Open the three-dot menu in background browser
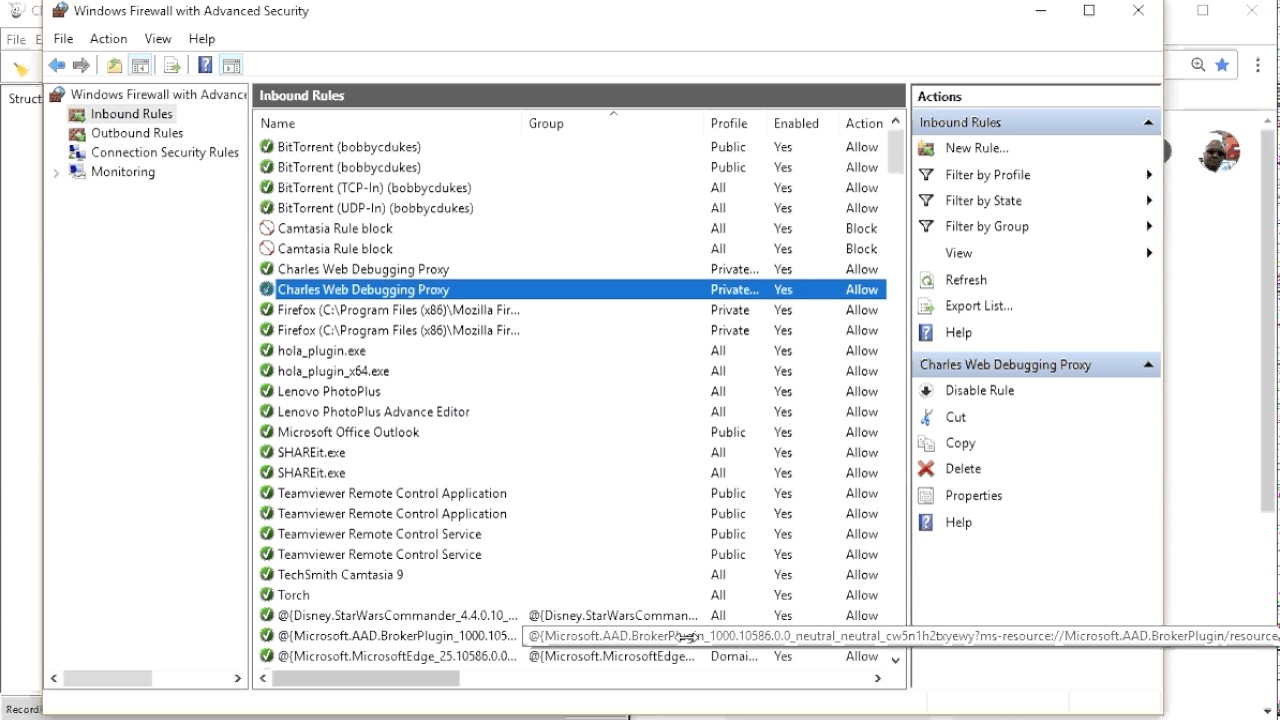Screen dimensions: 1280x720 pos(1257,65)
